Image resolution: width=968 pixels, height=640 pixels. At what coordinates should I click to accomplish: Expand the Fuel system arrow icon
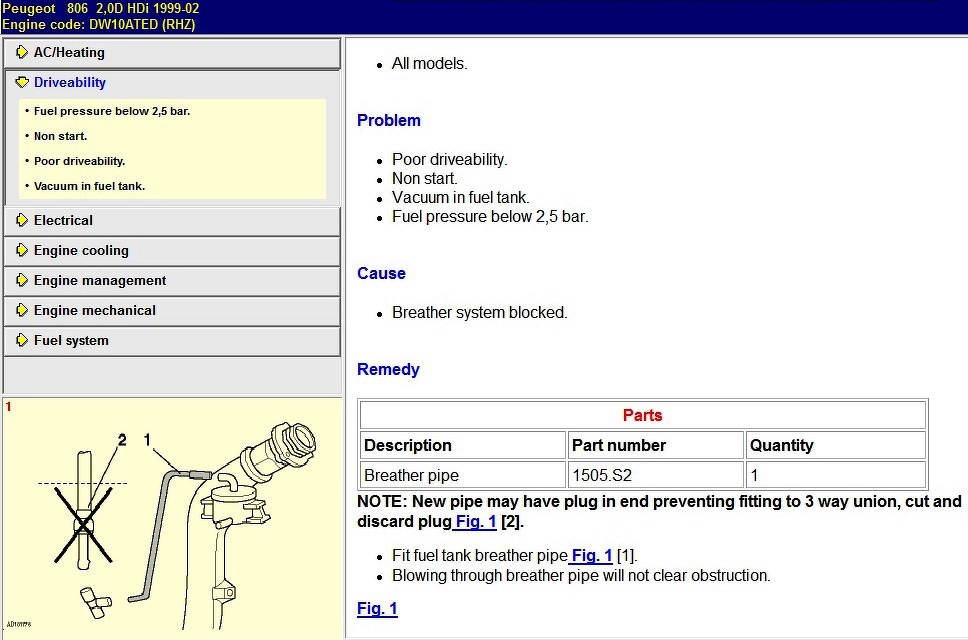[22, 340]
